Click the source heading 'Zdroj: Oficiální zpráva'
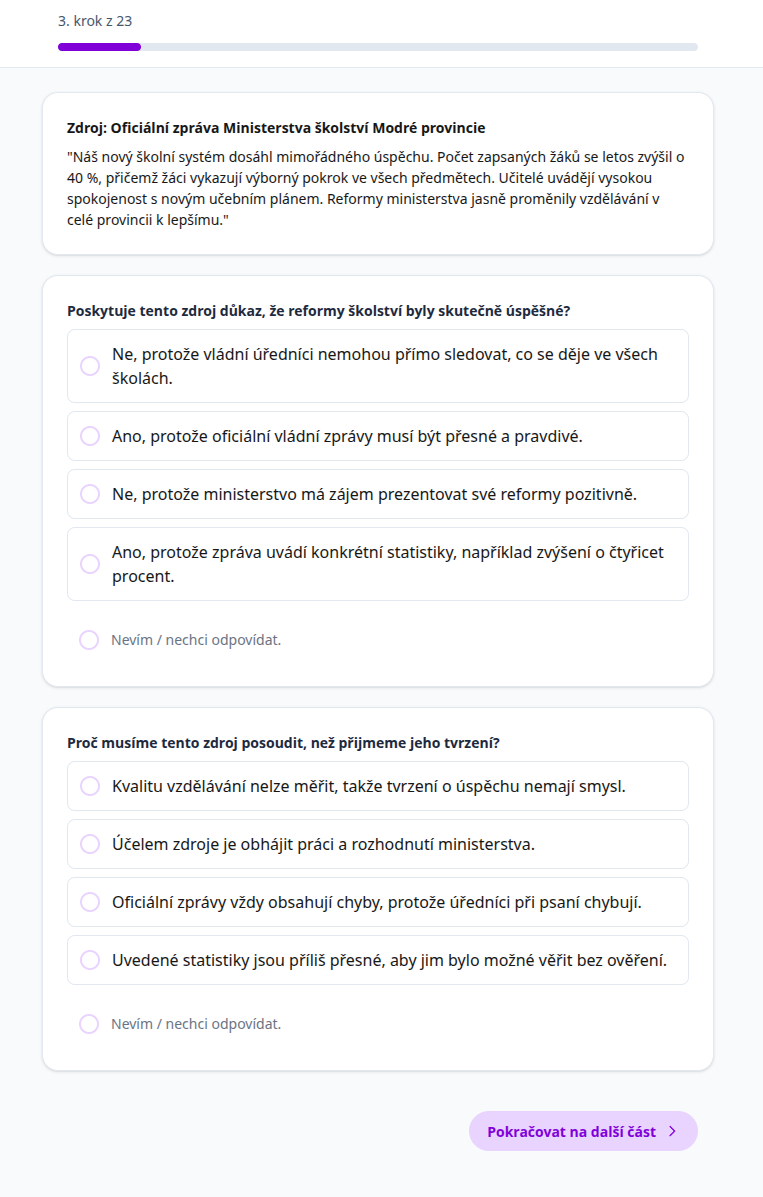The image size is (763, 1197). pos(276,128)
